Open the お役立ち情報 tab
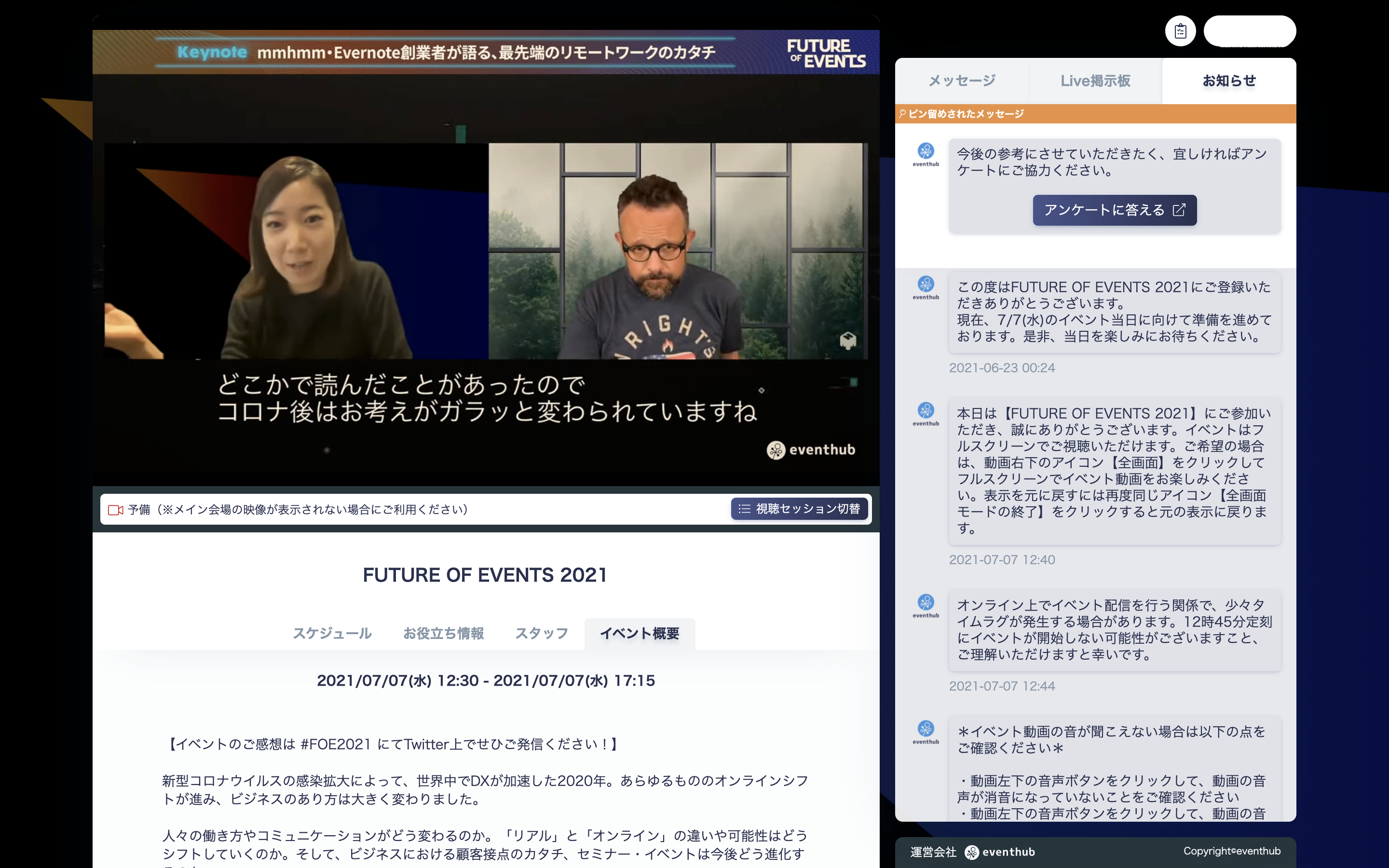 [x=443, y=633]
